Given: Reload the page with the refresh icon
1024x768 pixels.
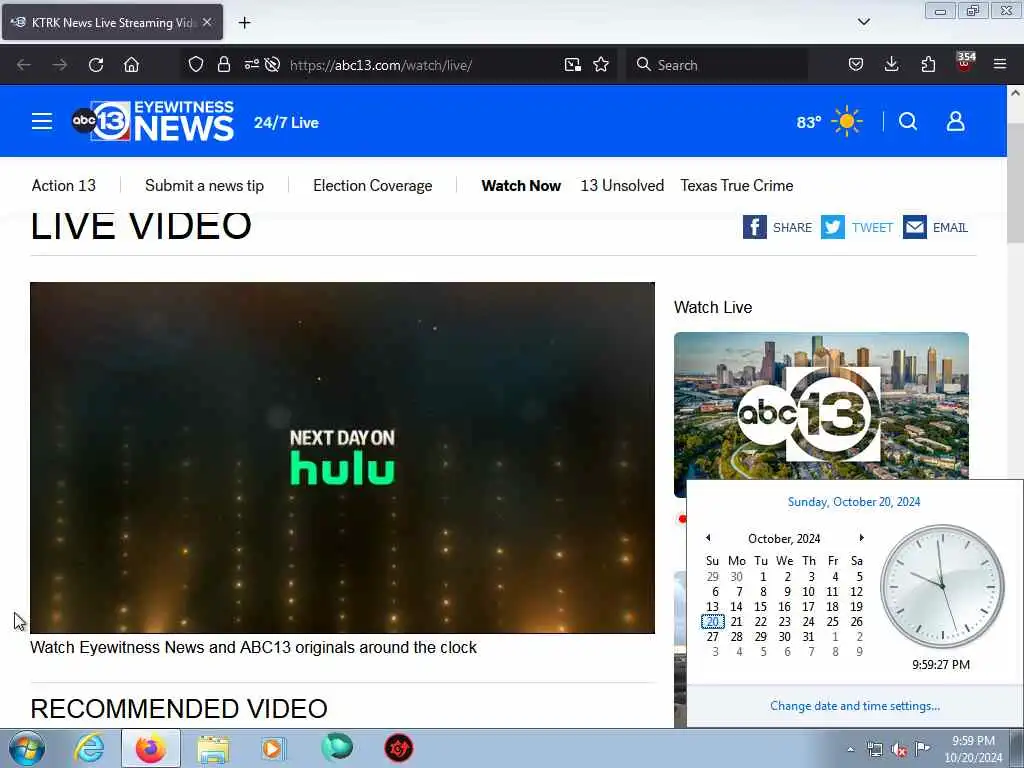Looking at the screenshot, I should (96, 65).
